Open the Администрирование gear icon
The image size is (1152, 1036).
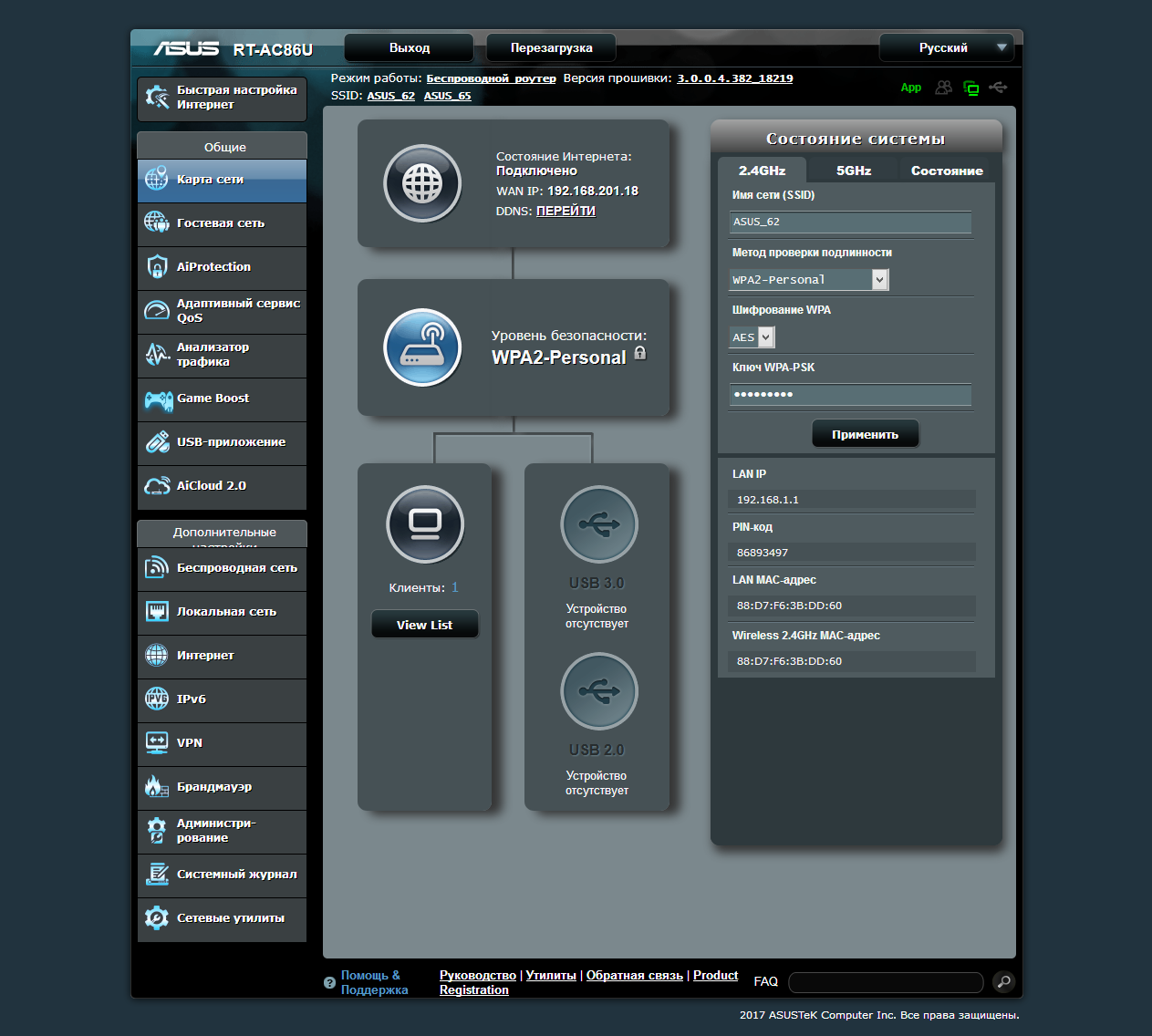click(157, 830)
